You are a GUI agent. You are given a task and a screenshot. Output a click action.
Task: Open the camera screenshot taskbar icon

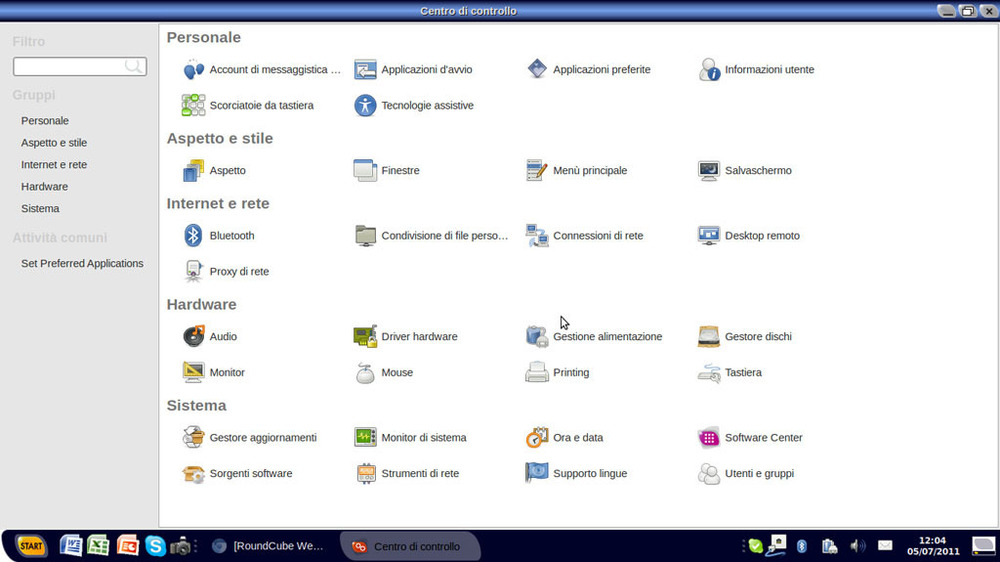coord(180,546)
